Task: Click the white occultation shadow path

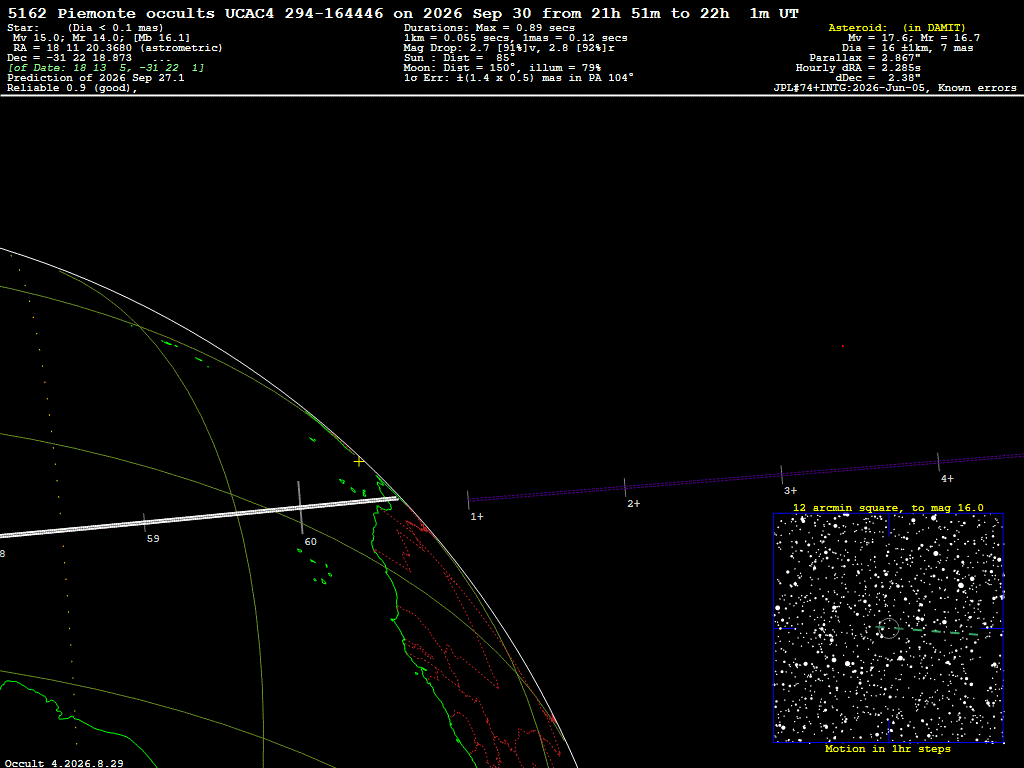Action: (198, 517)
